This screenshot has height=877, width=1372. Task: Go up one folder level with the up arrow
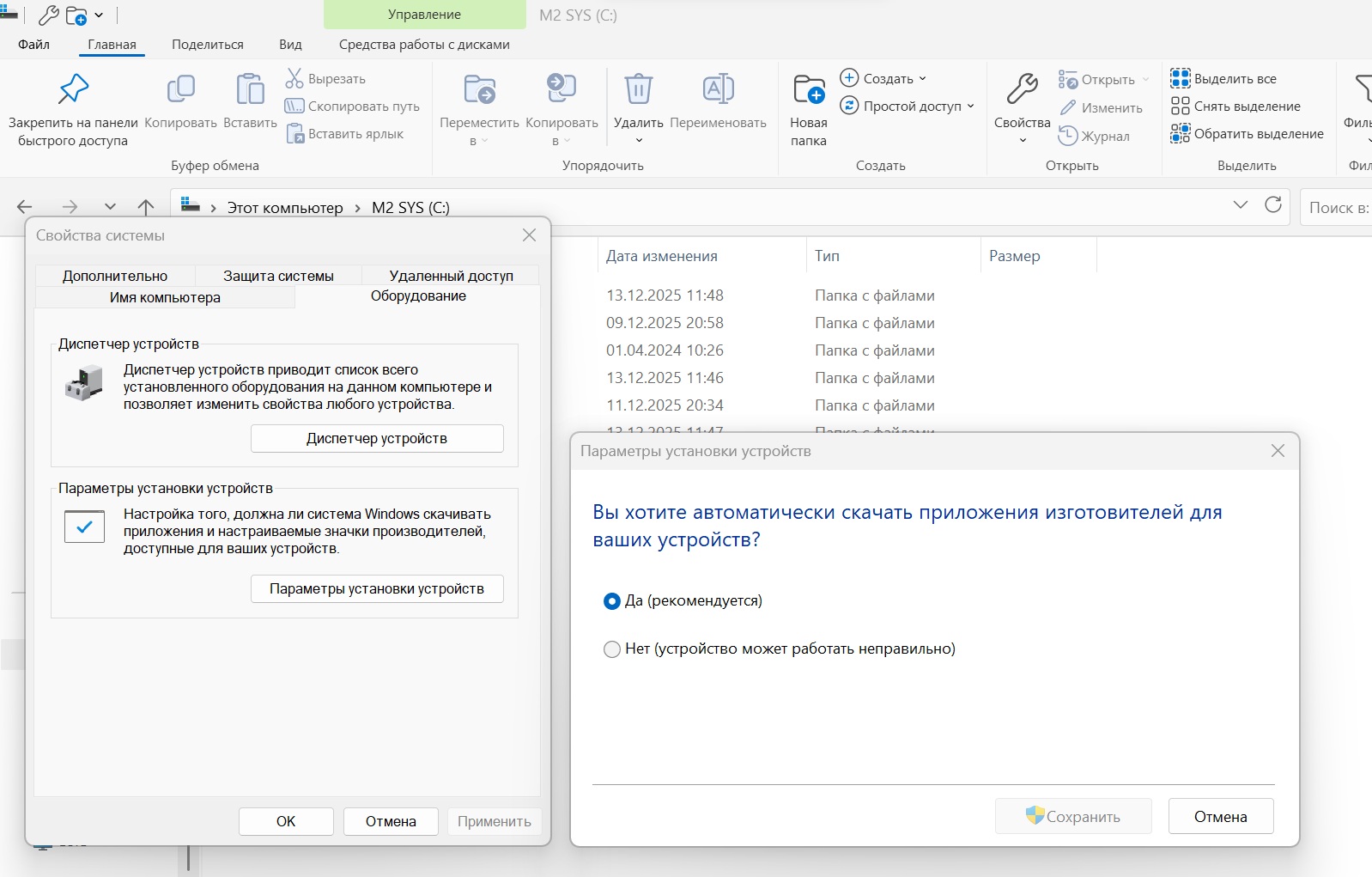point(146,207)
